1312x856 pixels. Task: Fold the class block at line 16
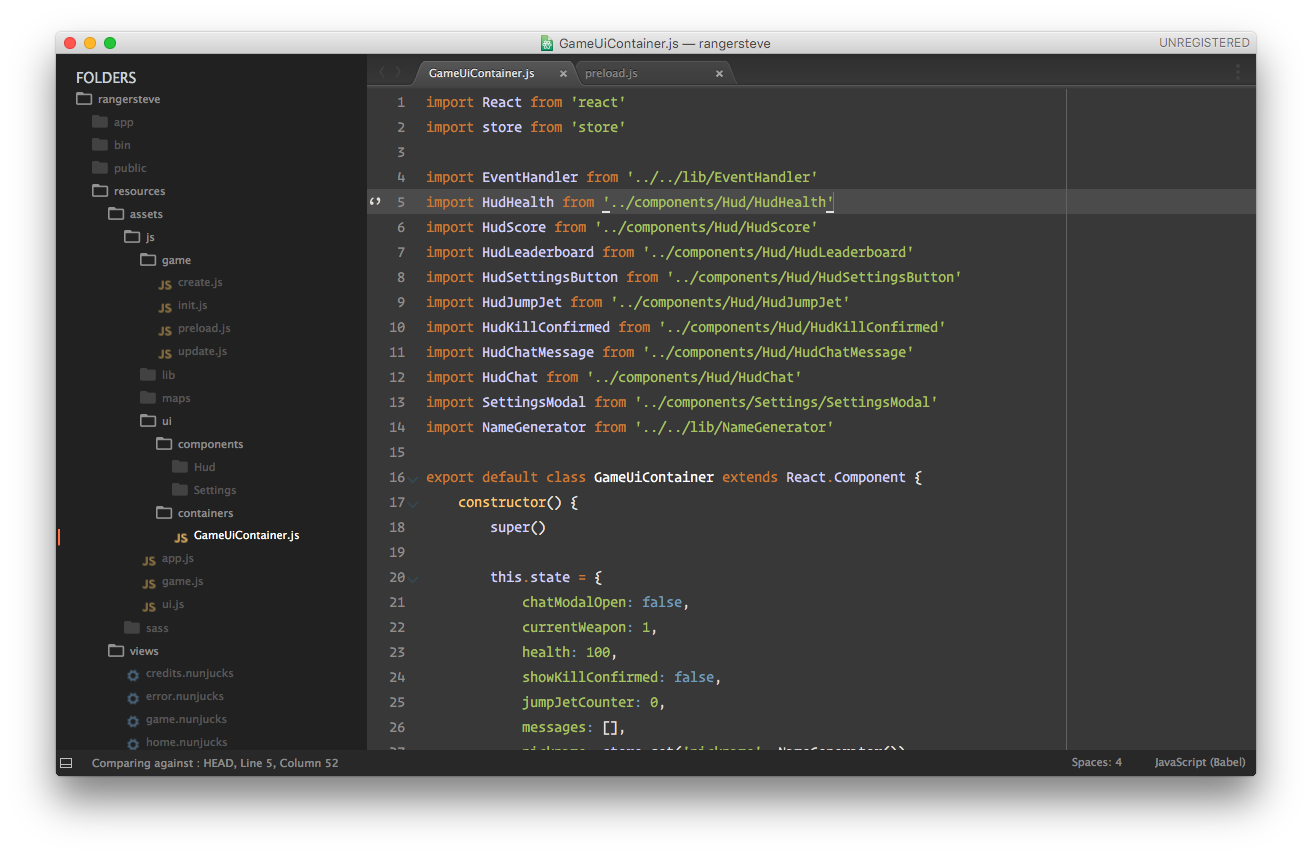(x=413, y=481)
